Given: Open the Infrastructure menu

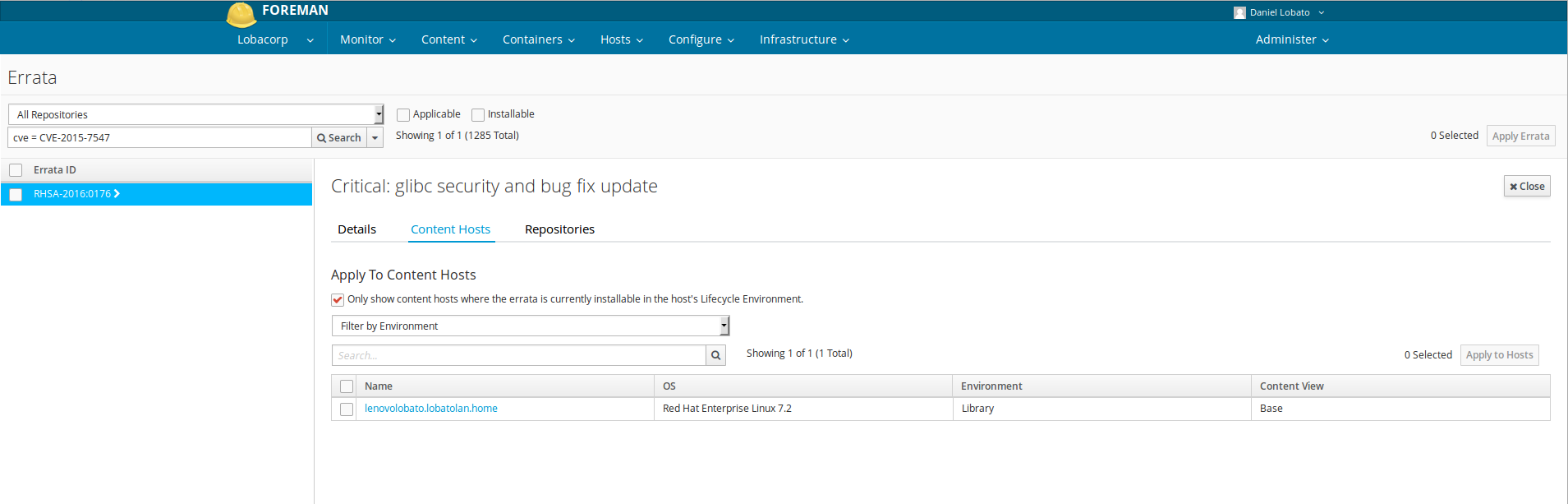Looking at the screenshot, I should click(803, 39).
